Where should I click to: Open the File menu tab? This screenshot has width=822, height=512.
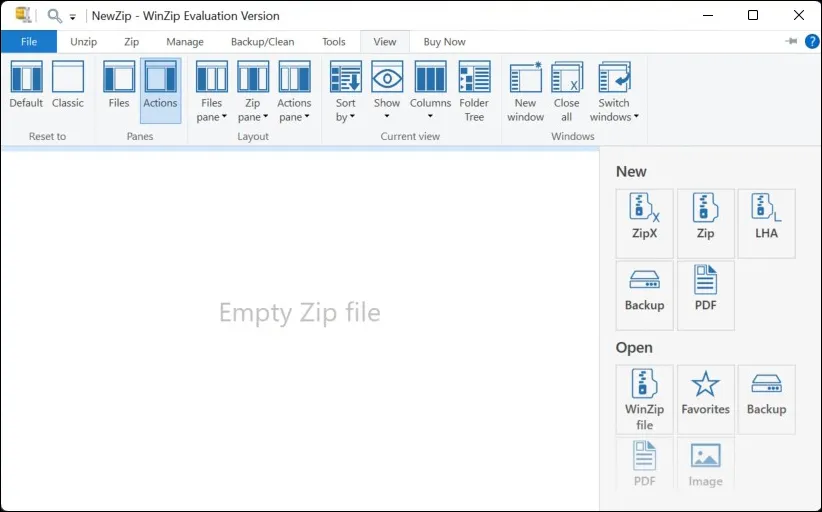[x=29, y=41]
